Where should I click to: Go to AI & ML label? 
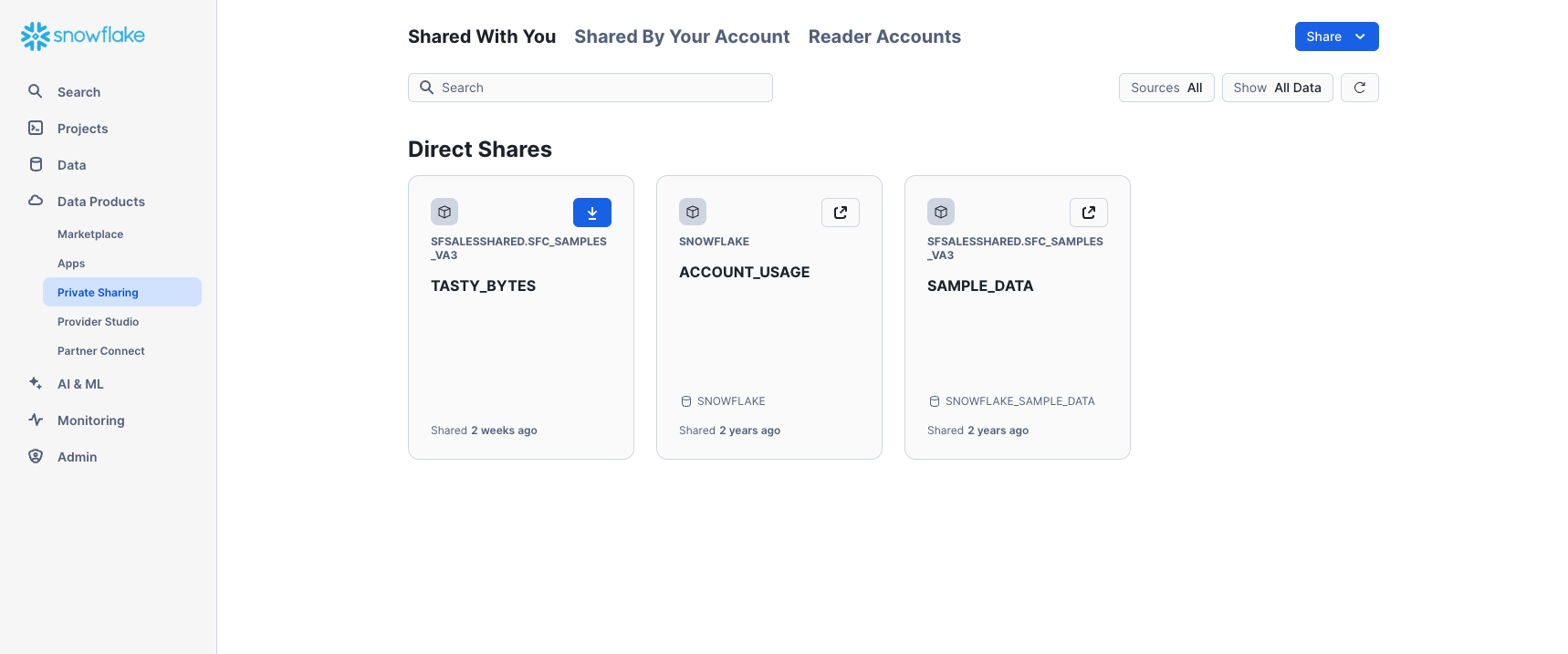click(80, 384)
